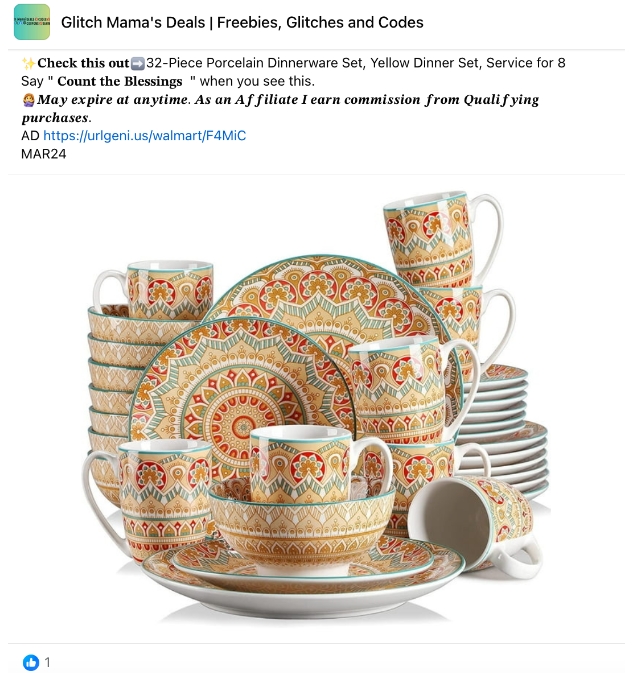This screenshot has width=638, height=673.
Task: Open Glitch Mama's Deals group name link
Action: (242, 22)
